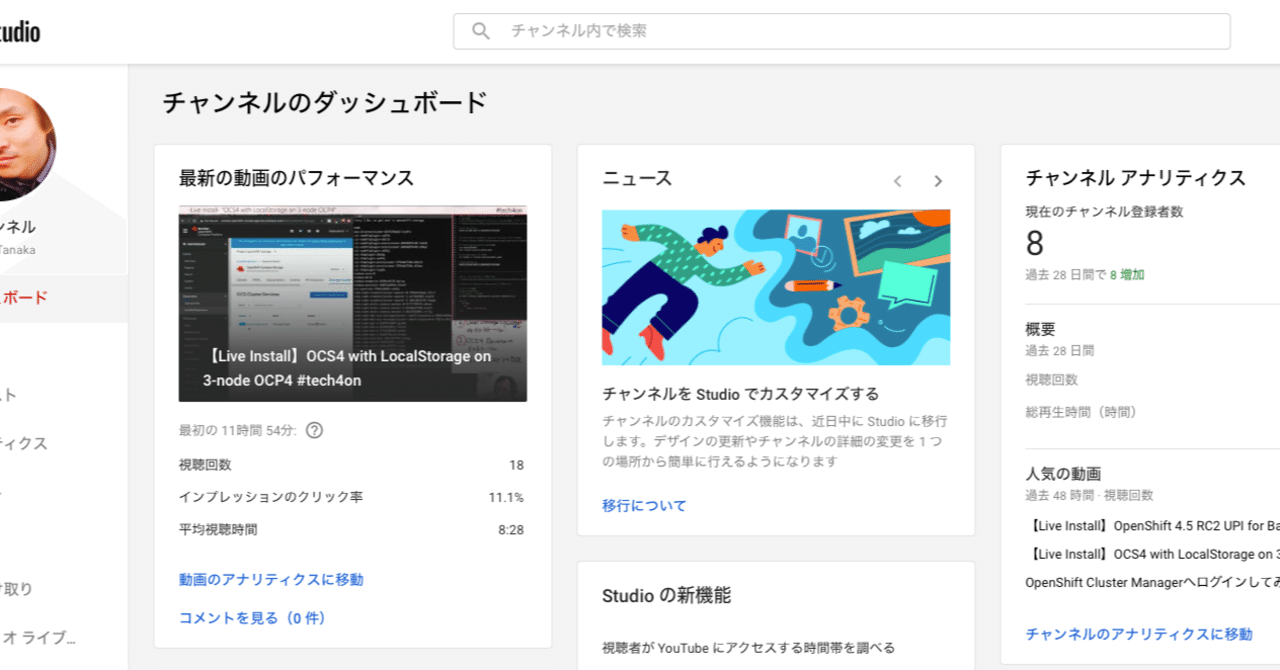1280x670 pixels.
Task: Click popular video OpenShift Cluster Manager
Action: point(1153,581)
